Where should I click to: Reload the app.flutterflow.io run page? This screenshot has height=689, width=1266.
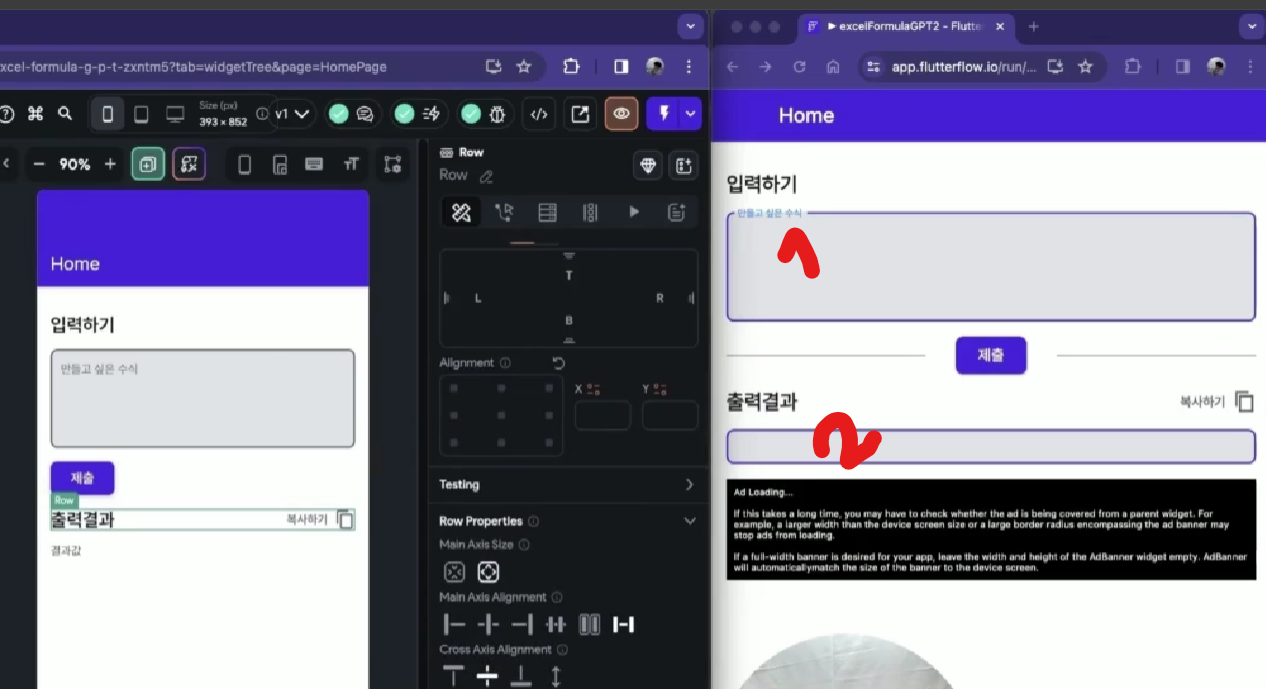coord(799,67)
